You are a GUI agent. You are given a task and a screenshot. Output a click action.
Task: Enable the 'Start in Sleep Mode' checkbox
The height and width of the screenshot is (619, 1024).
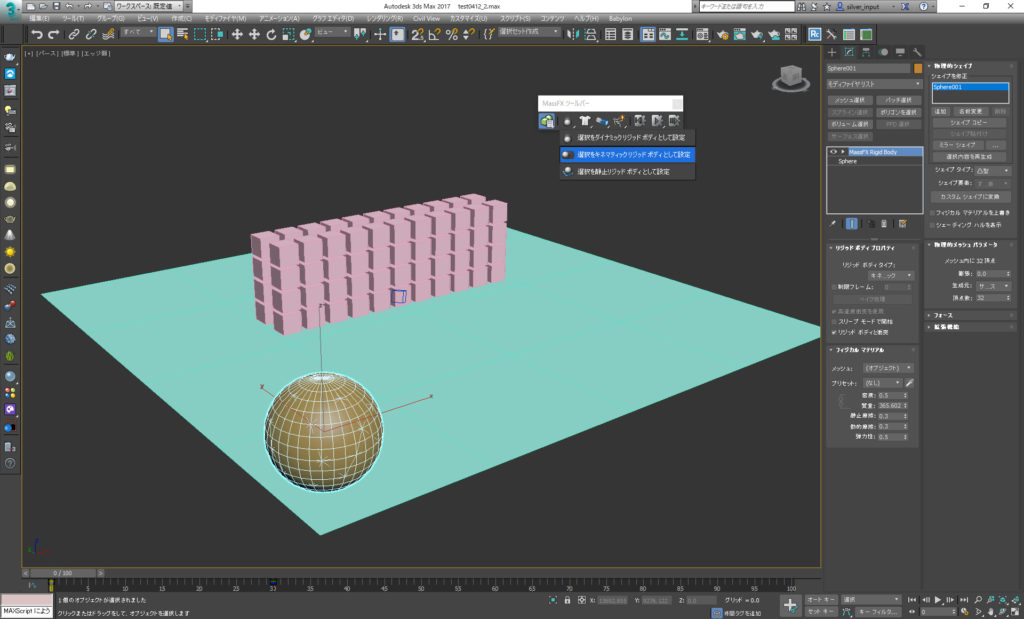(834, 322)
